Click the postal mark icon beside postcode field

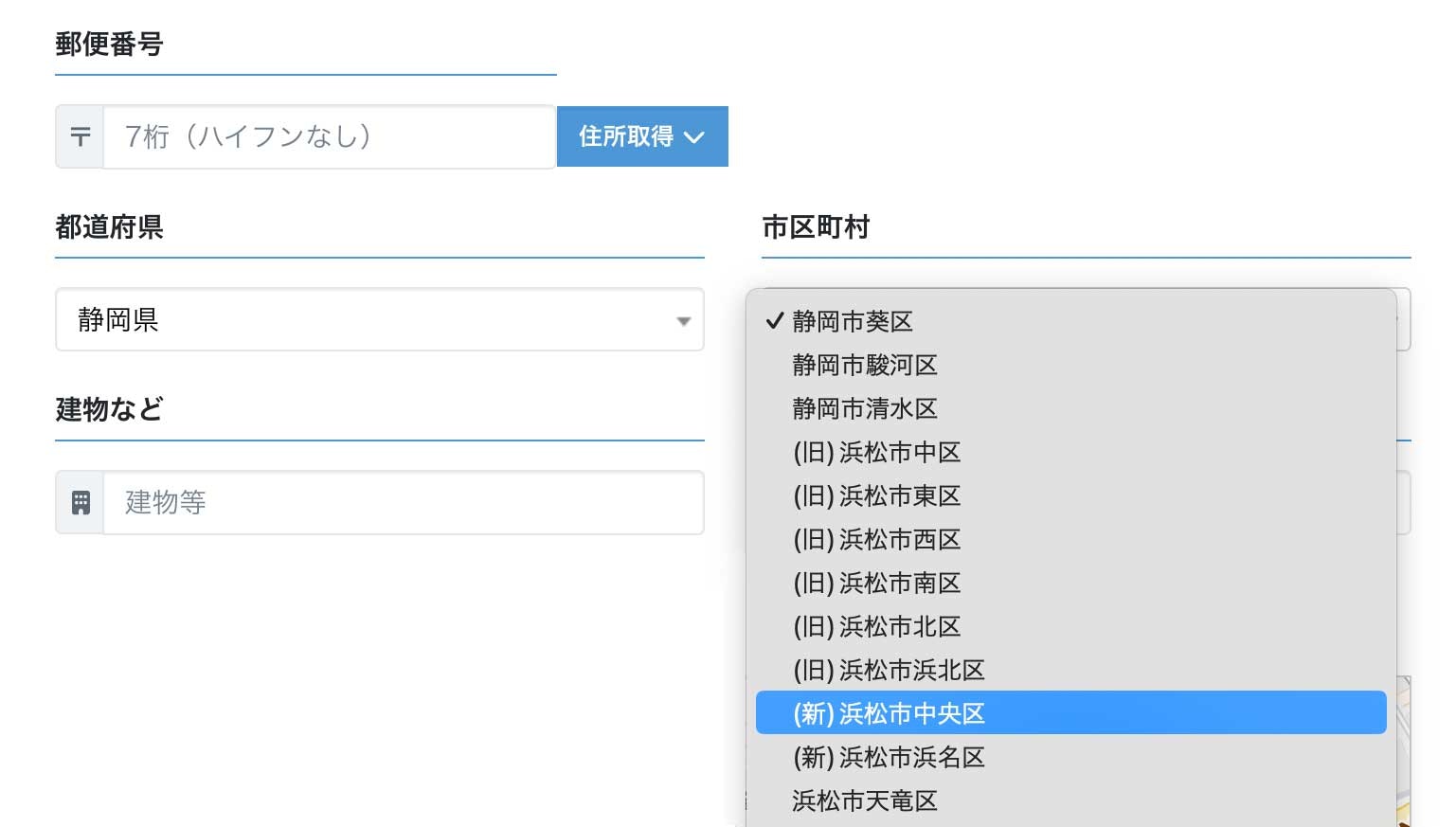81,136
